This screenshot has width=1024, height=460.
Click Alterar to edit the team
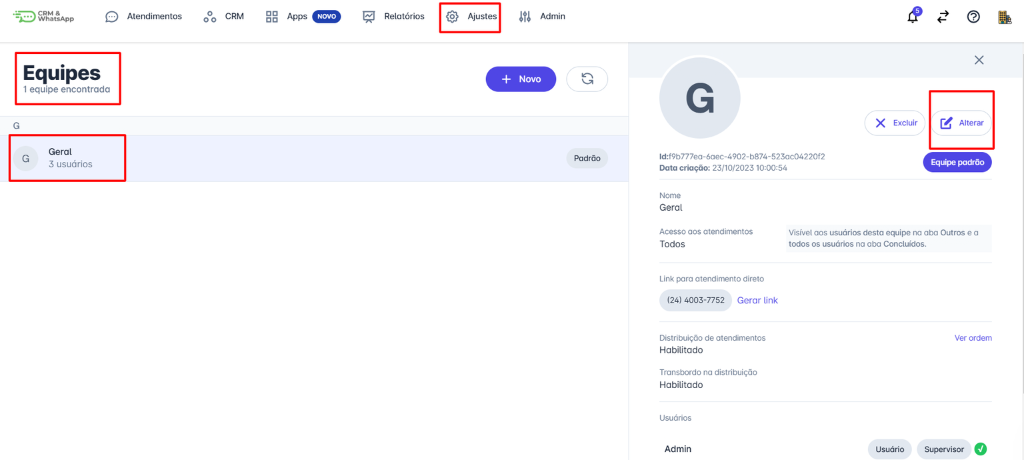click(x=961, y=123)
